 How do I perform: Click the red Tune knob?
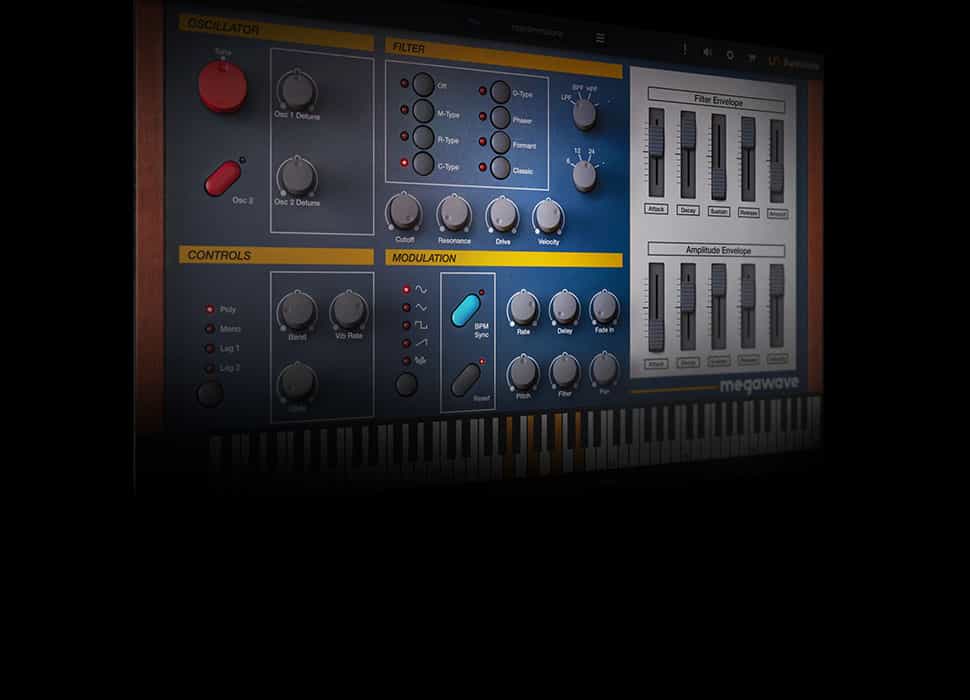[223, 87]
